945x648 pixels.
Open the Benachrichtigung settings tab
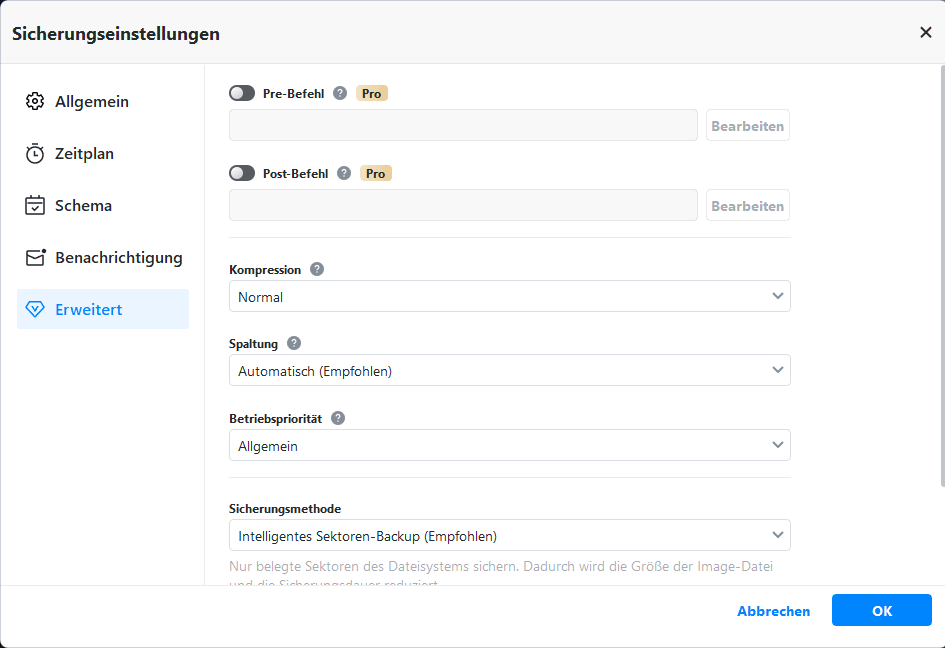(x=118, y=258)
